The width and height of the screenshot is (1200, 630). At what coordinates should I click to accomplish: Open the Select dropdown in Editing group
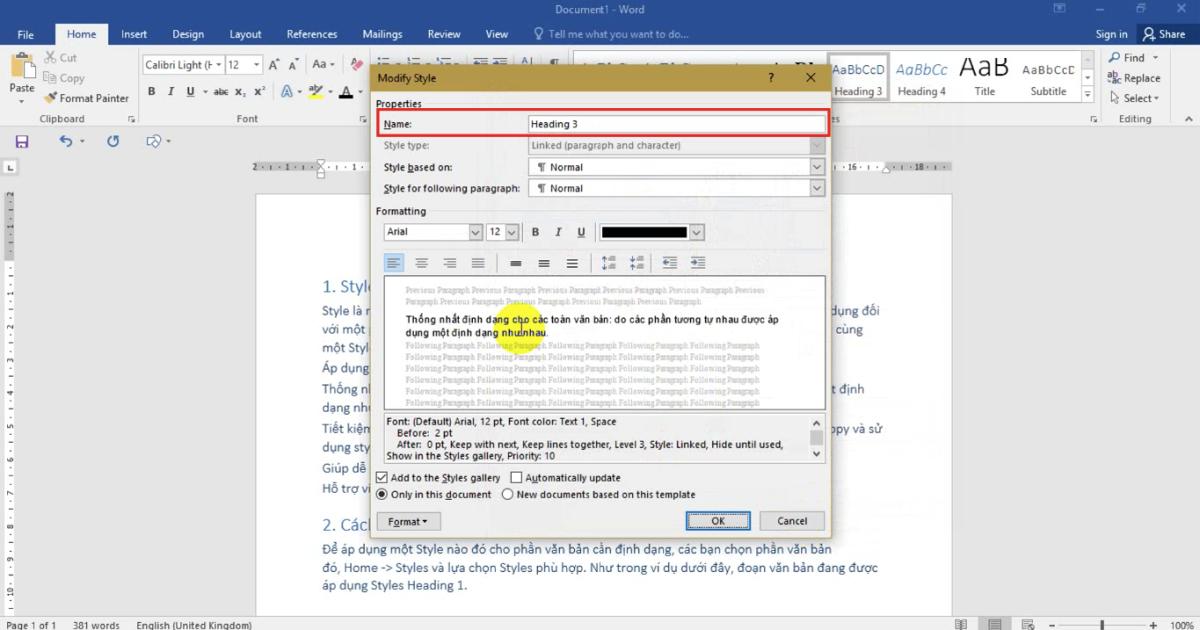click(x=1134, y=98)
